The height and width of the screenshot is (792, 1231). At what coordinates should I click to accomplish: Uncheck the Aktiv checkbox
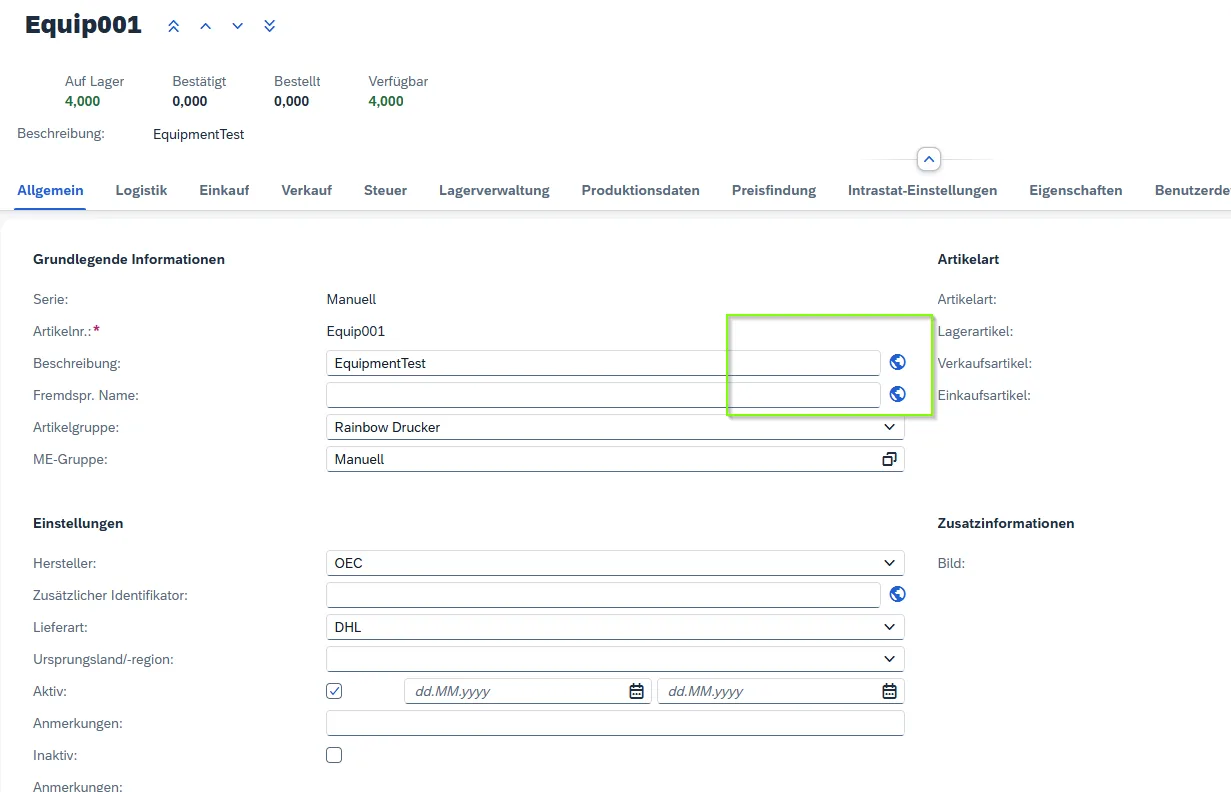coord(335,691)
